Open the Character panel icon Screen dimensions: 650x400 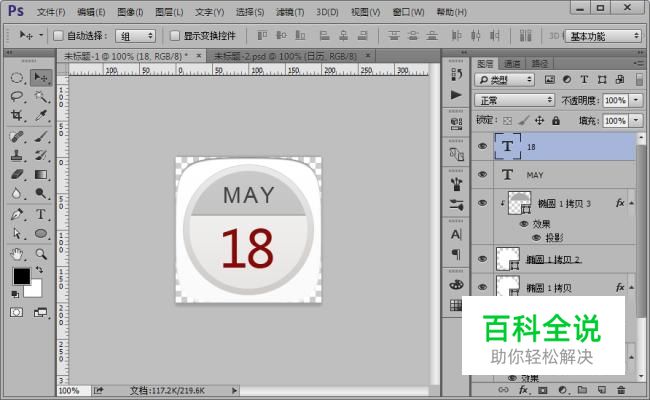(456, 235)
